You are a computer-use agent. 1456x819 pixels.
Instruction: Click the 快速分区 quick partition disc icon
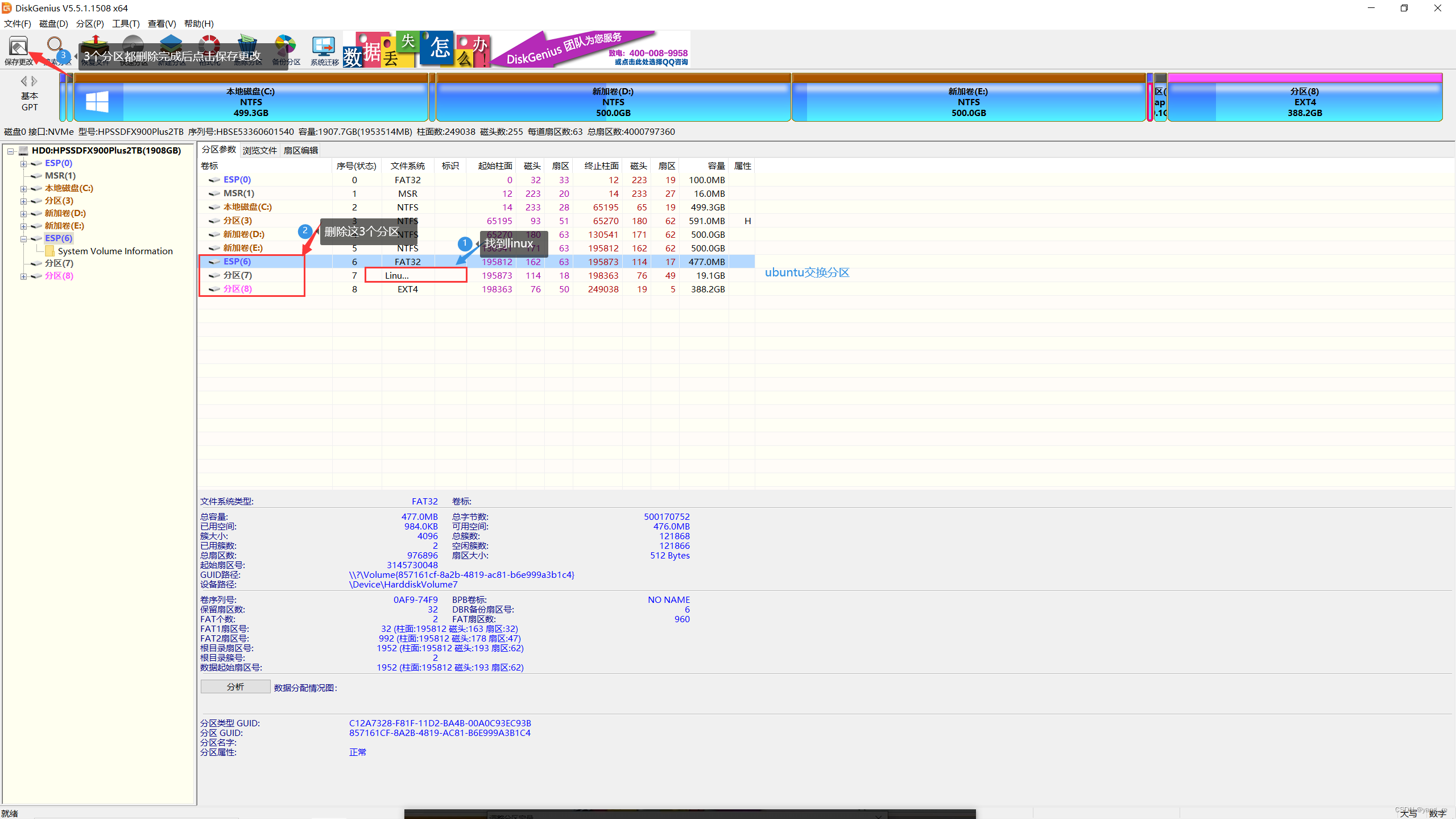tap(133, 45)
